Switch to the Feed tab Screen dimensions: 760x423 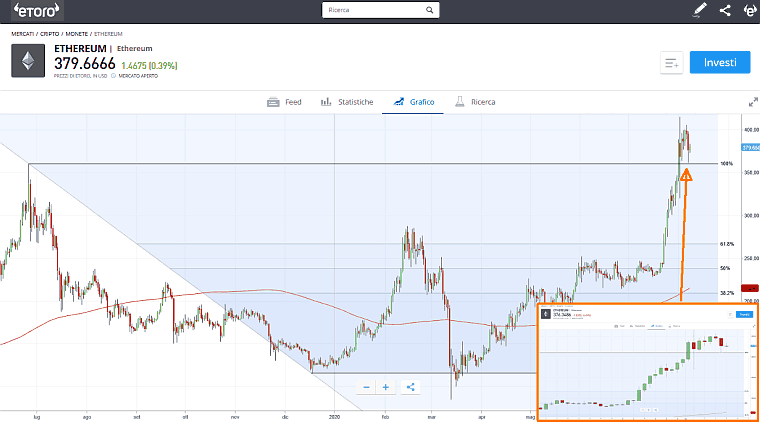(x=284, y=102)
